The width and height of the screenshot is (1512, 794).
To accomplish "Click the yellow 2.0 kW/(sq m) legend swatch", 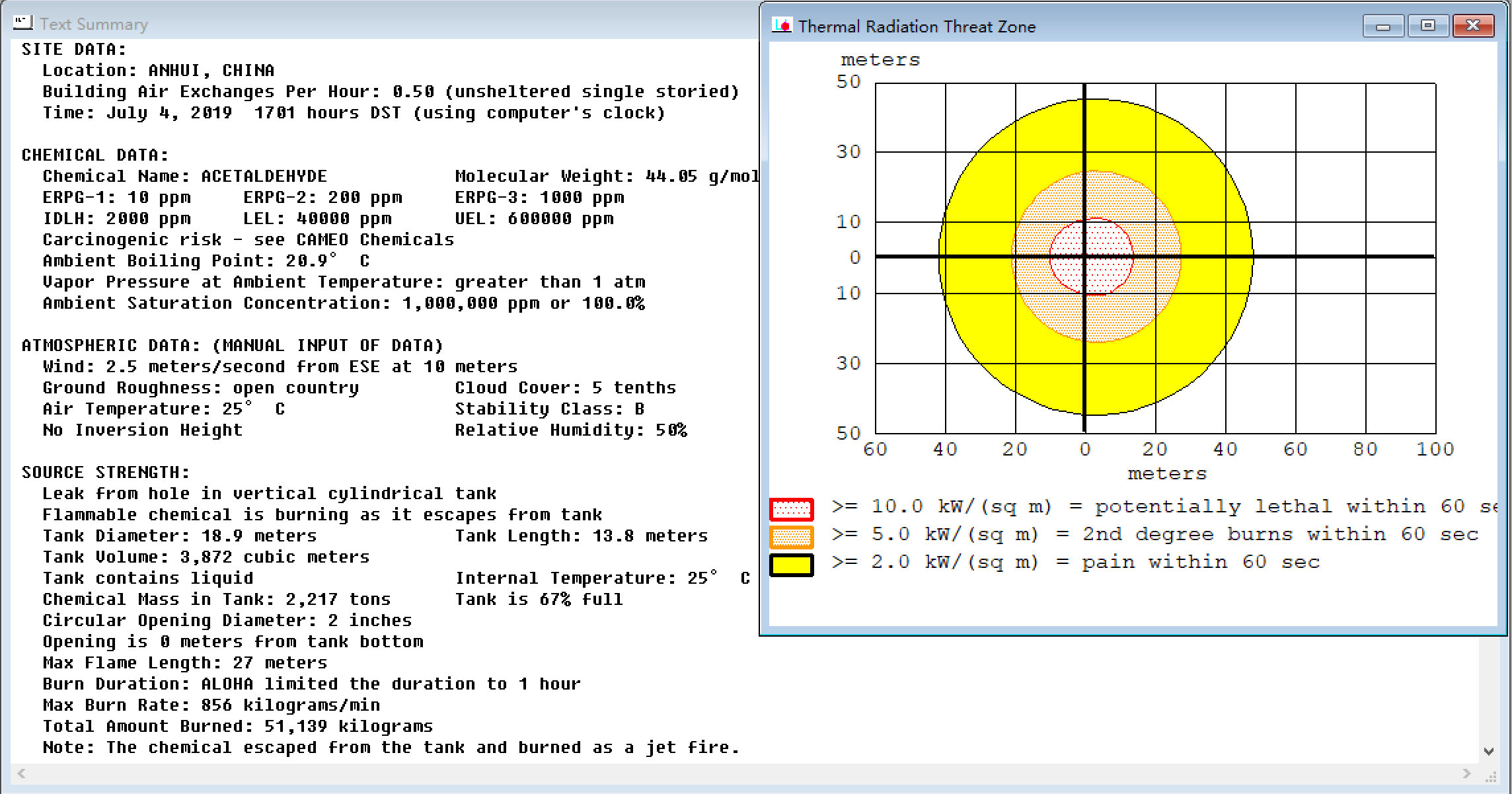I will (x=791, y=565).
